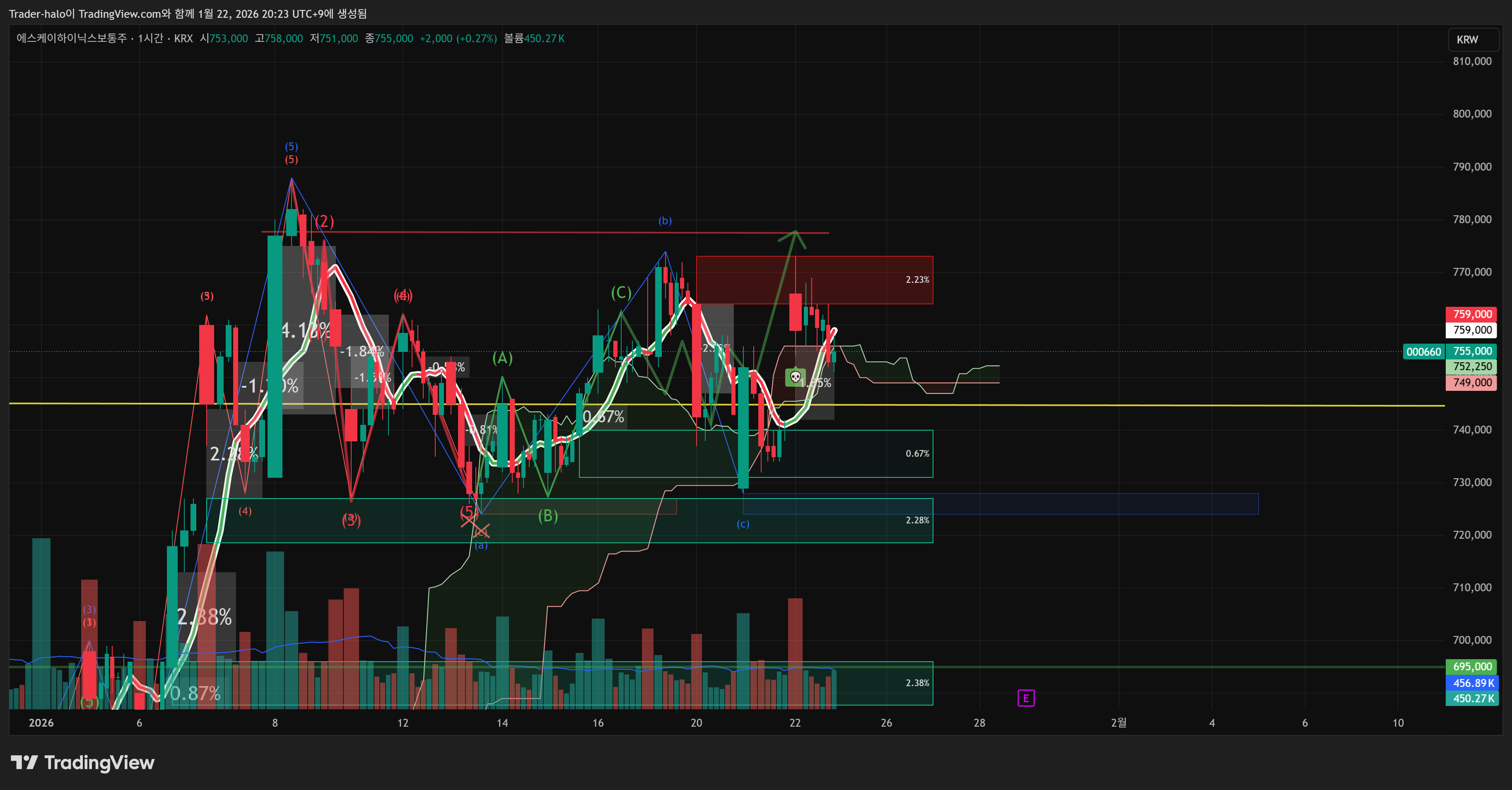1512x790 pixels.
Task: Select the 2.28% label in green zone
Action: click(x=917, y=520)
